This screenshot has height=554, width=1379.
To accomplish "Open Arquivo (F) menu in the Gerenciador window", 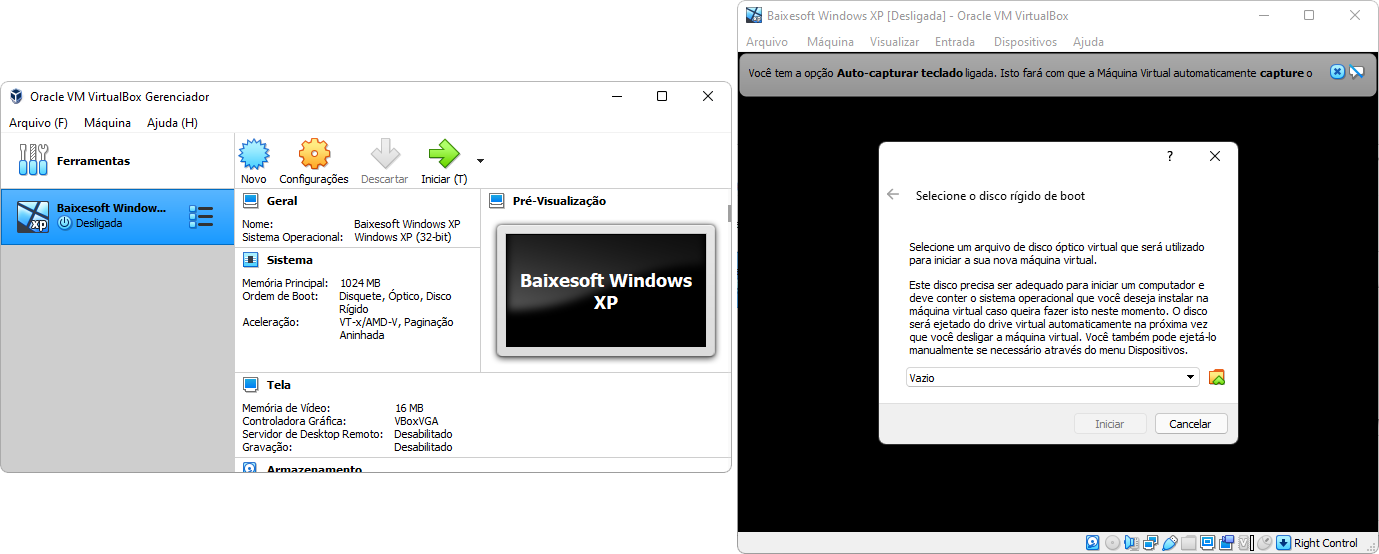I will [x=38, y=123].
